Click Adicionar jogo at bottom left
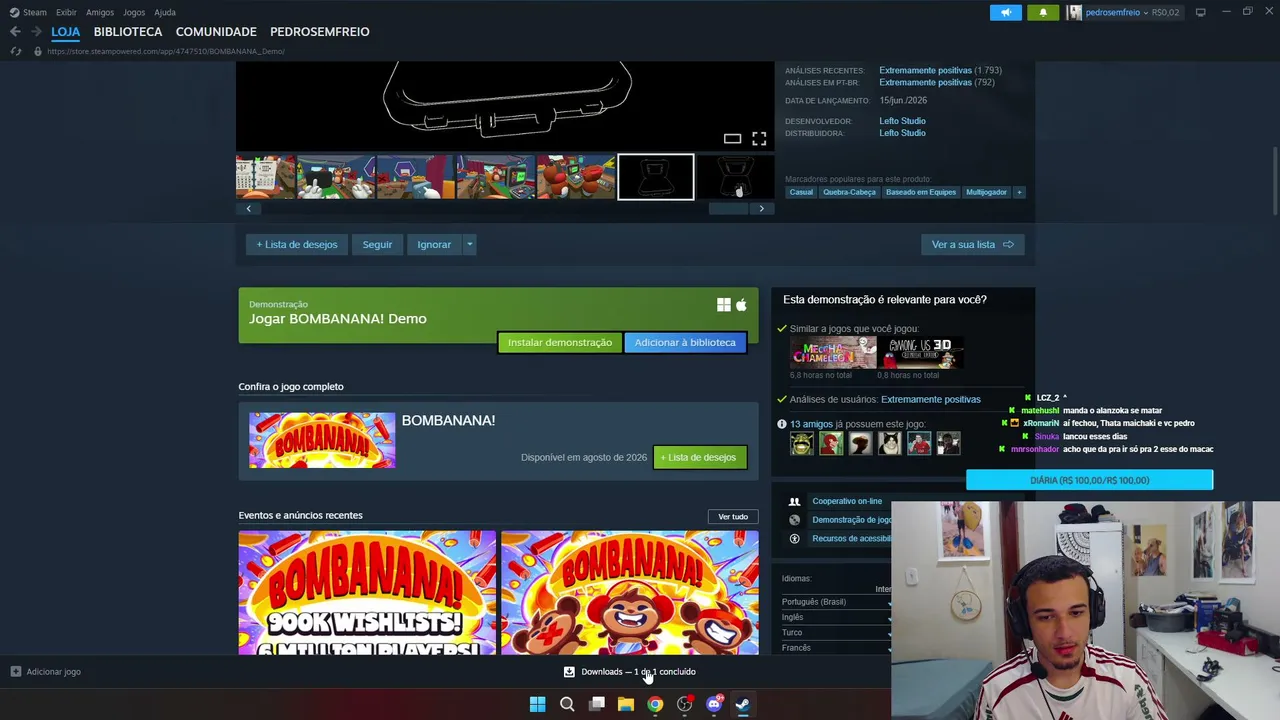 [46, 672]
